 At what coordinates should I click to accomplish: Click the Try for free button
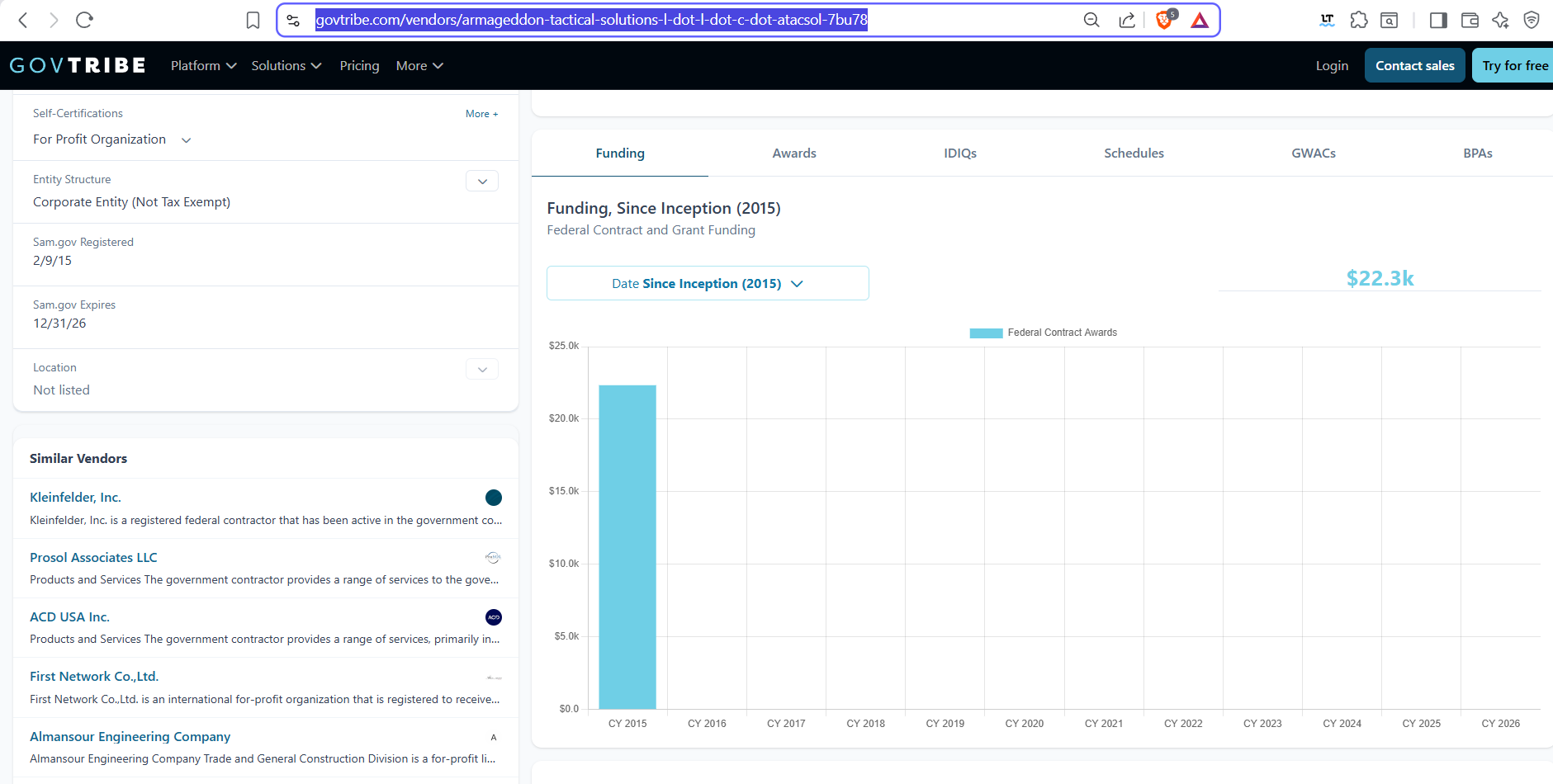(1513, 65)
